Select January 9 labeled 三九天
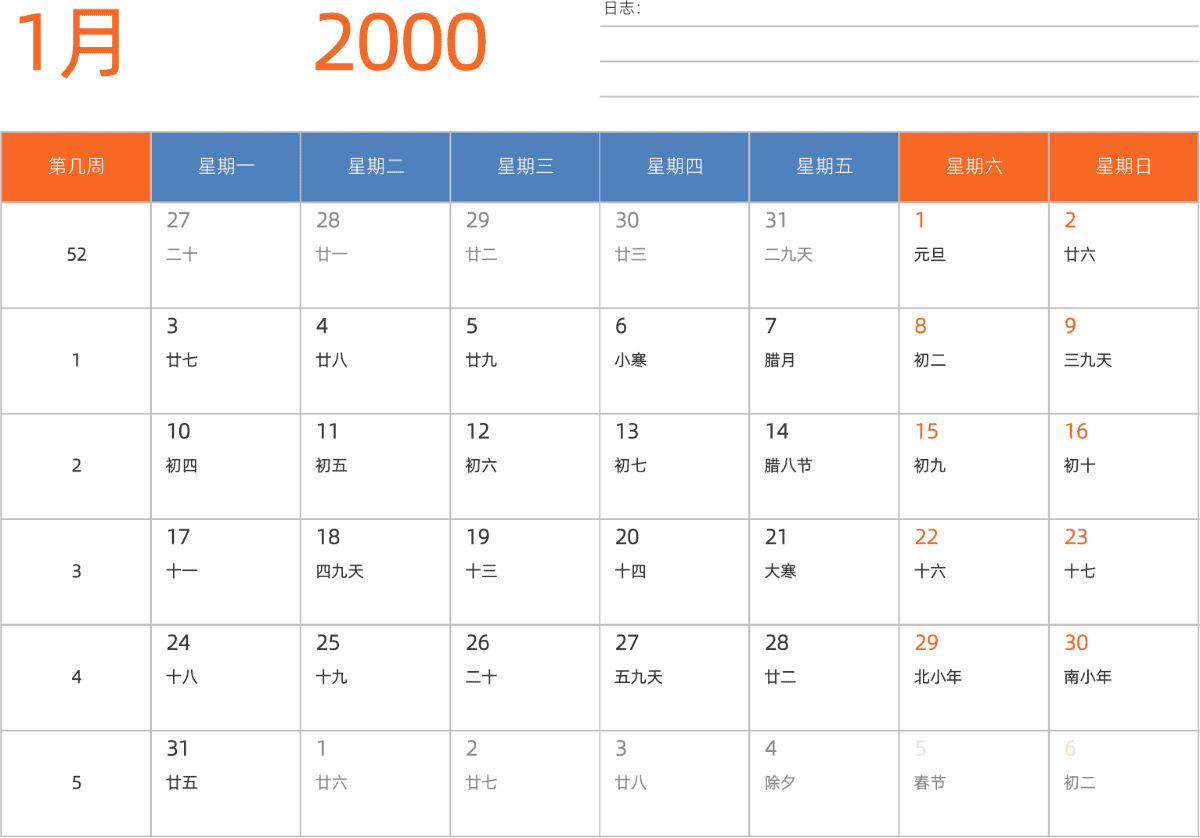Screen dimensions: 1200x838 (x=1124, y=361)
